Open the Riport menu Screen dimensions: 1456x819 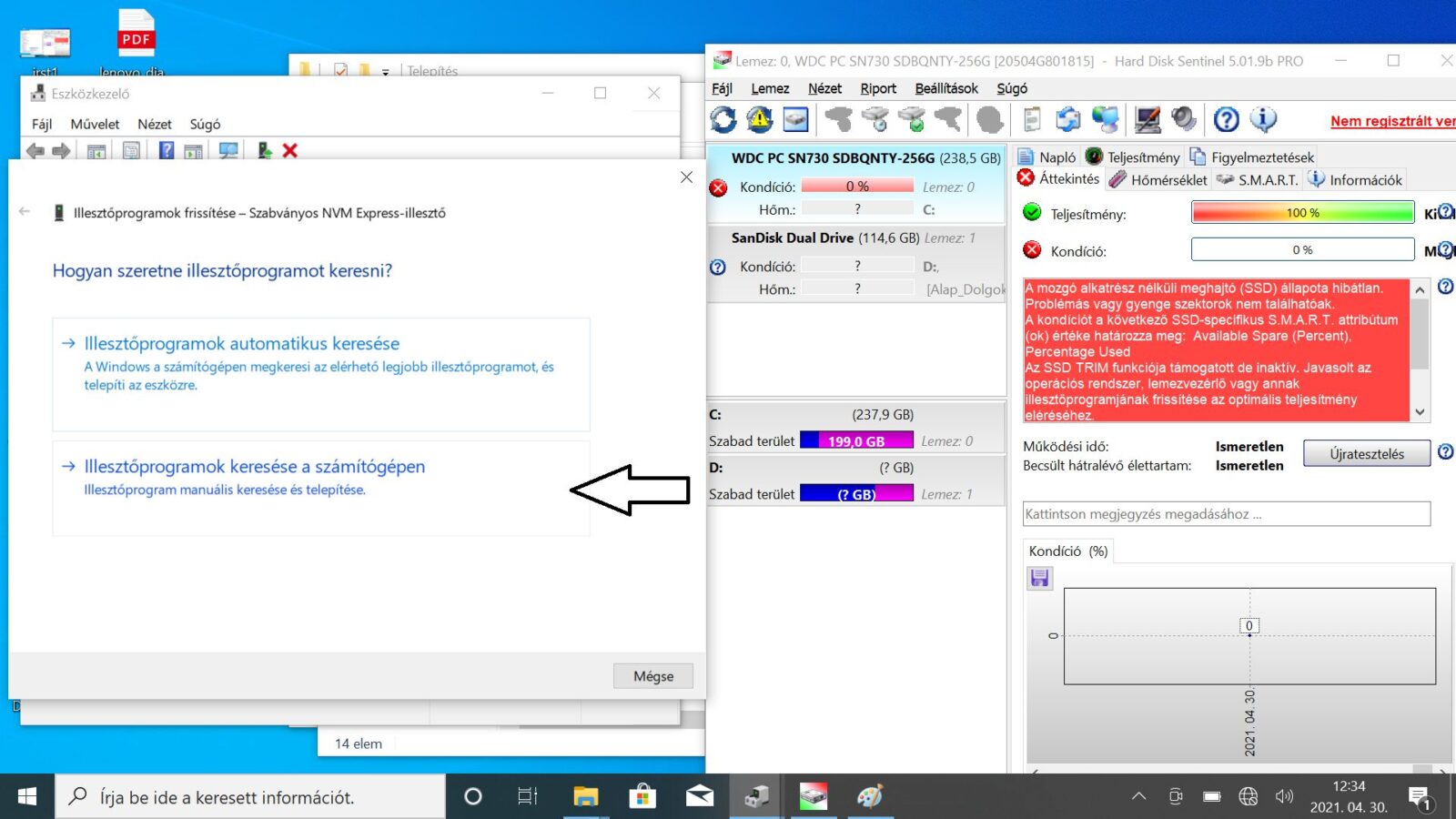878,88
